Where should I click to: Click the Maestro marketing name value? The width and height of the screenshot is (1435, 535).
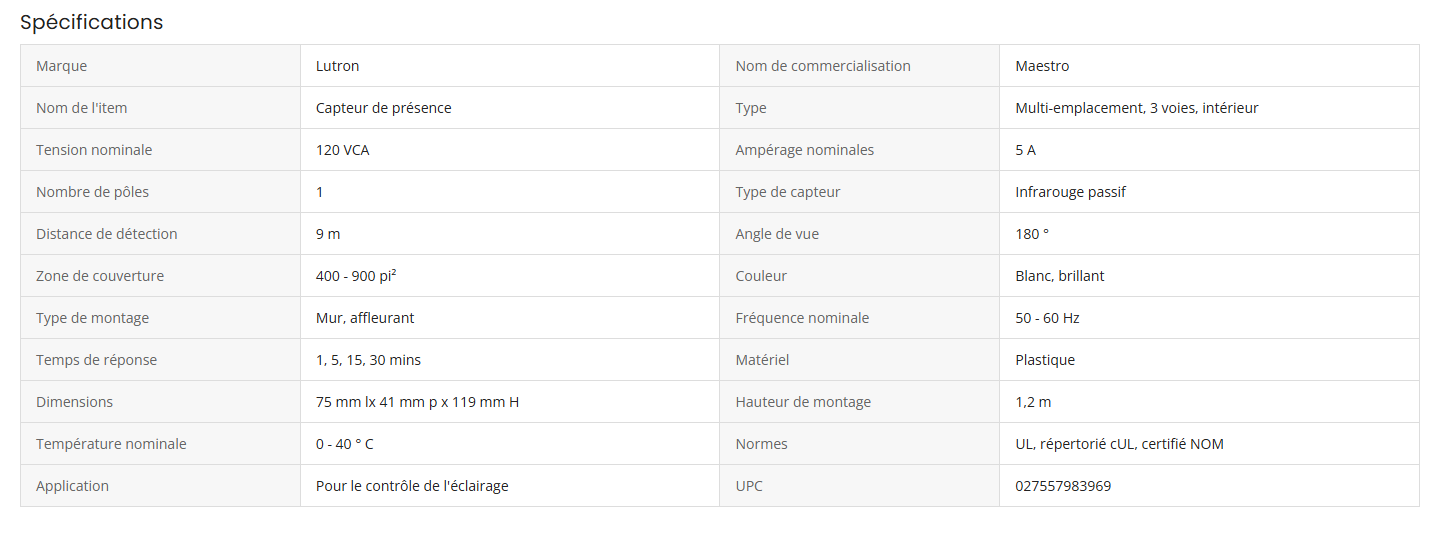point(1042,66)
